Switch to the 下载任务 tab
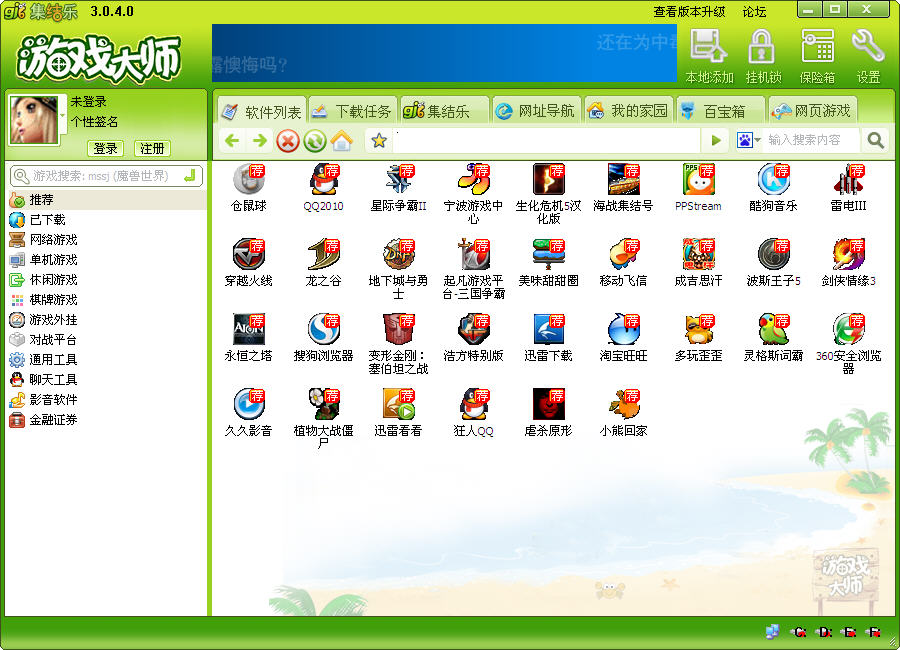 [352, 111]
